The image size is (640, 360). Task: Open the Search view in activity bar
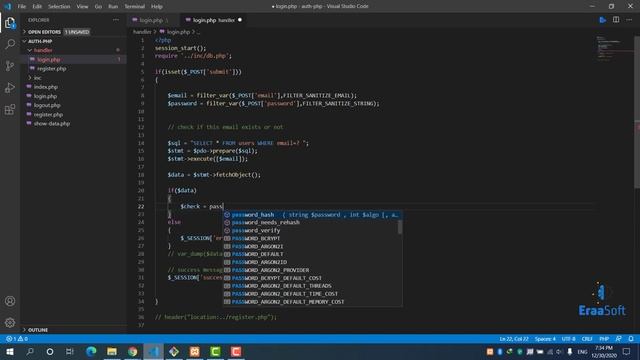click(x=10, y=44)
